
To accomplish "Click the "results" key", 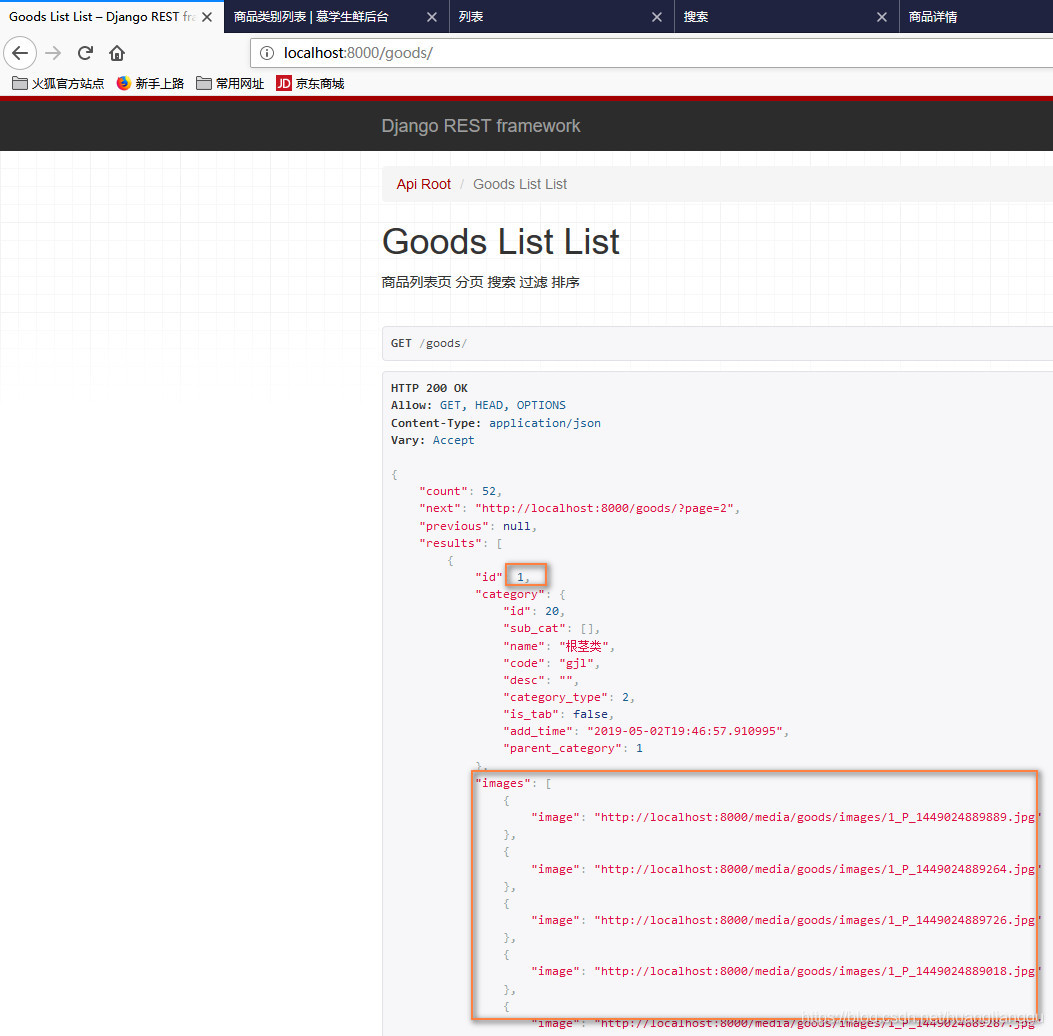I will coord(451,543).
